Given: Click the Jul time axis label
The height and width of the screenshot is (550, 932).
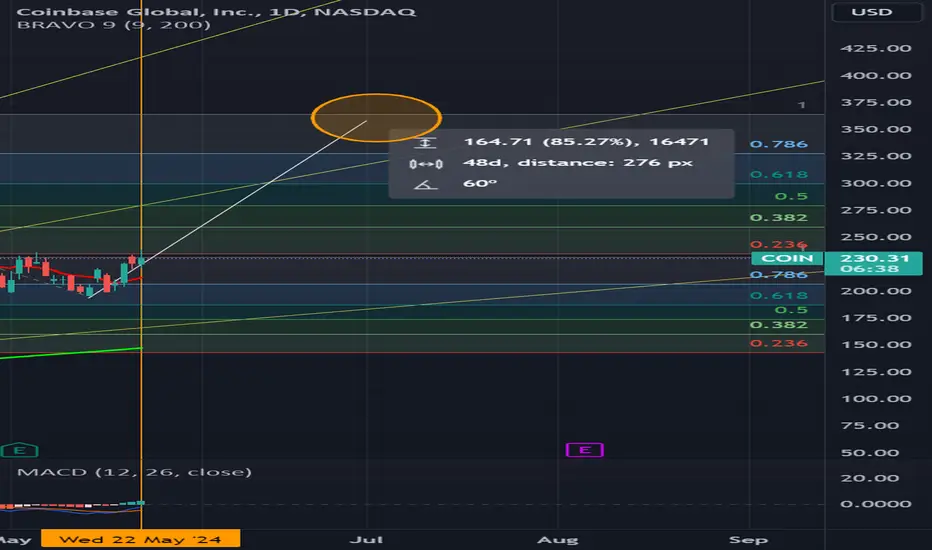Looking at the screenshot, I should 366,539.
